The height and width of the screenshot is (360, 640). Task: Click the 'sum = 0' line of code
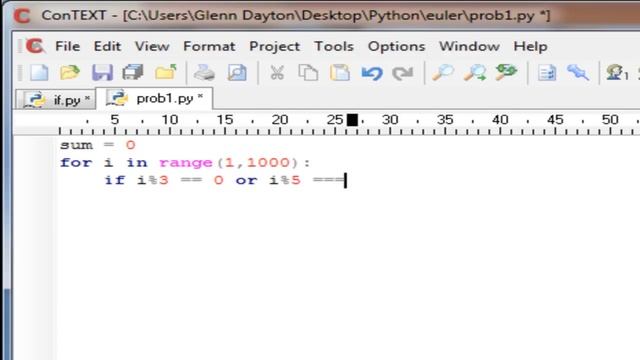[x=98, y=145]
